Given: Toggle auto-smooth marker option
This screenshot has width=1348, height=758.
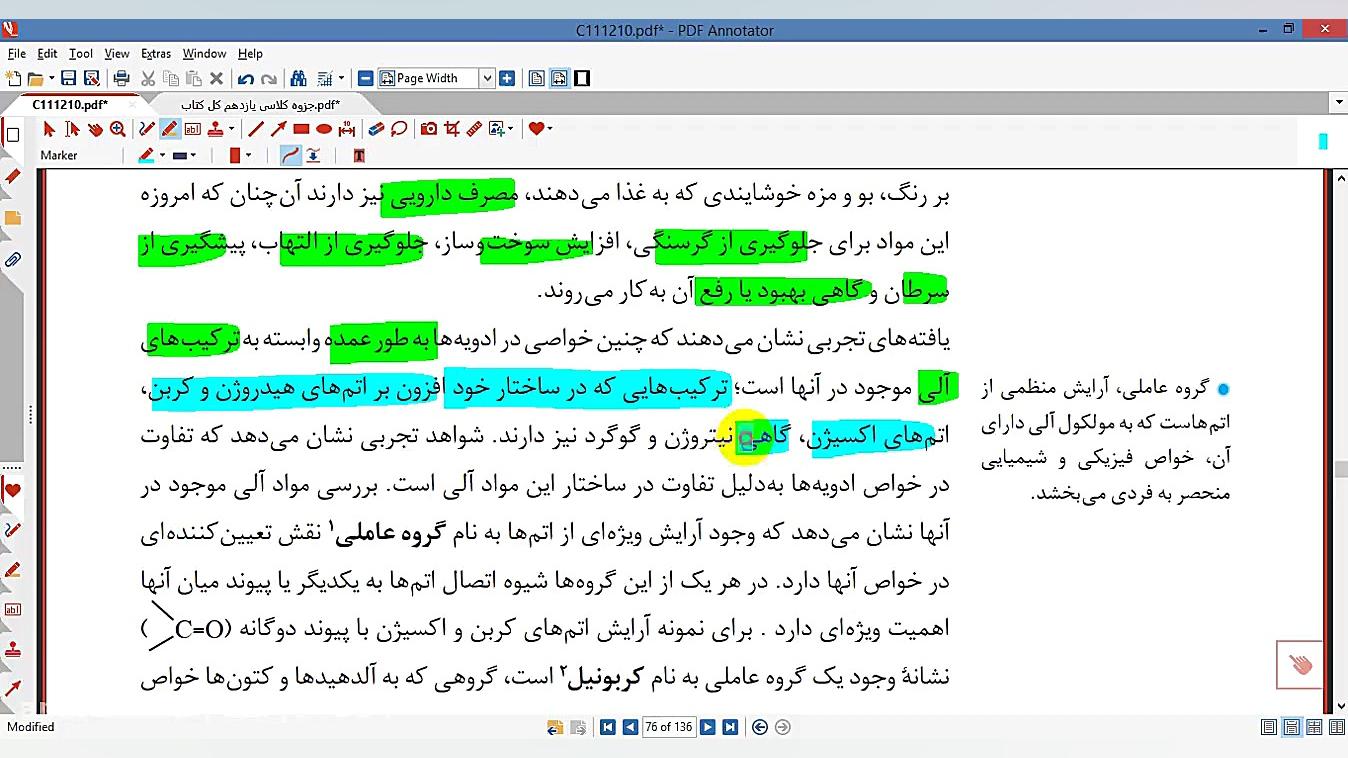Looking at the screenshot, I should [x=313, y=155].
